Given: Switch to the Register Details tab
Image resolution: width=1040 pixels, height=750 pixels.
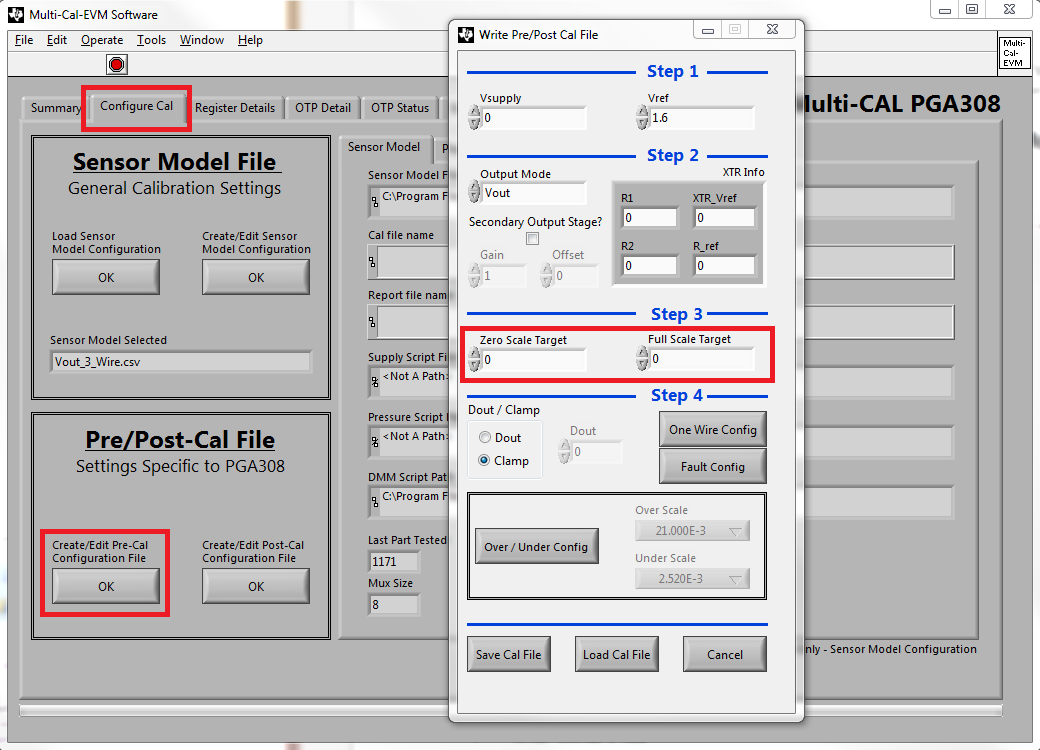Looking at the screenshot, I should [x=235, y=107].
